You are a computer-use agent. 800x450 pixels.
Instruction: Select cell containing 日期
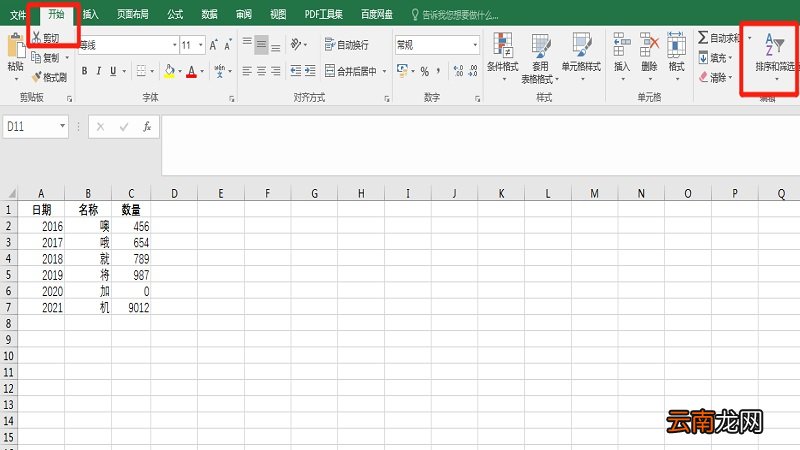coord(41,210)
